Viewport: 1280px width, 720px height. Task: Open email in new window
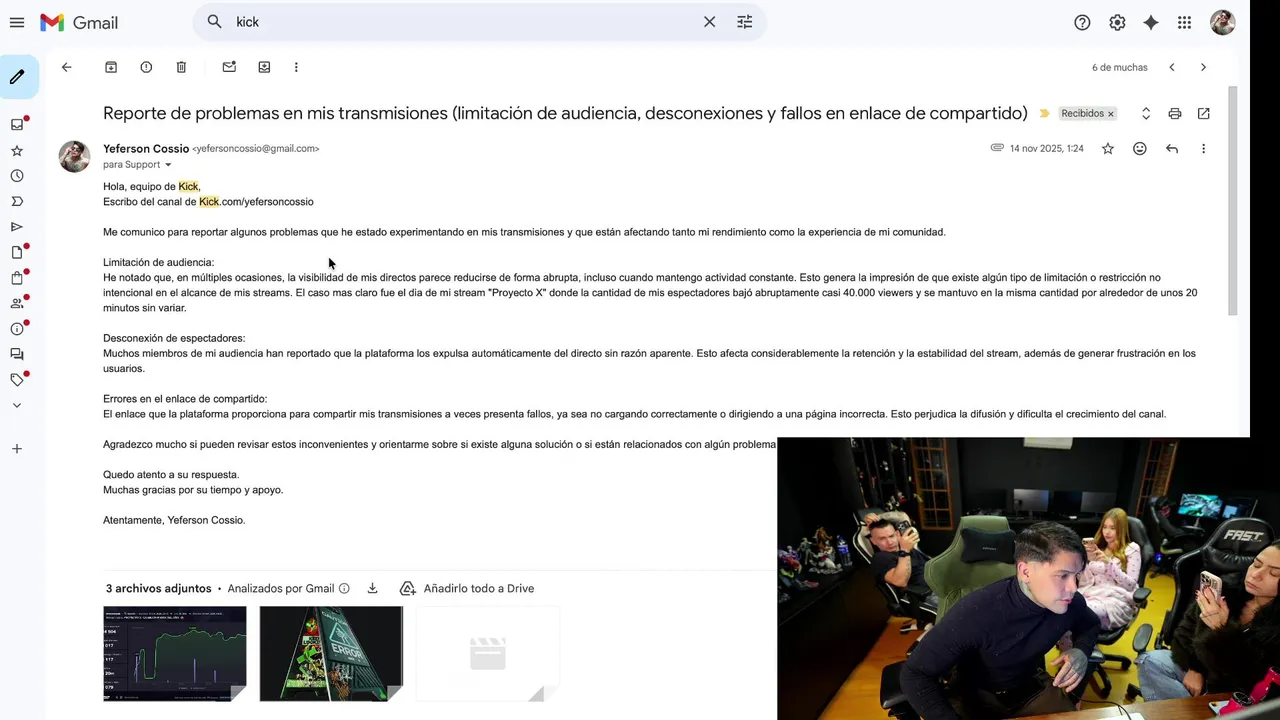click(x=1204, y=114)
